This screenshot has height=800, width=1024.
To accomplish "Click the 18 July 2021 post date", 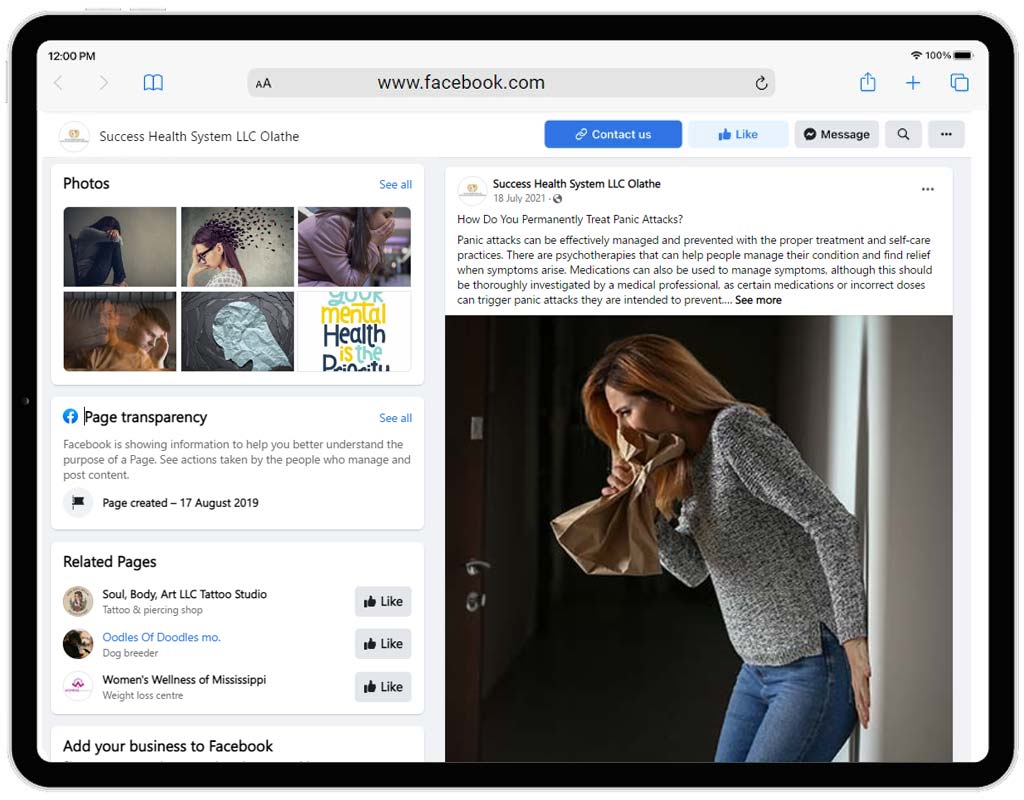I will (519, 199).
